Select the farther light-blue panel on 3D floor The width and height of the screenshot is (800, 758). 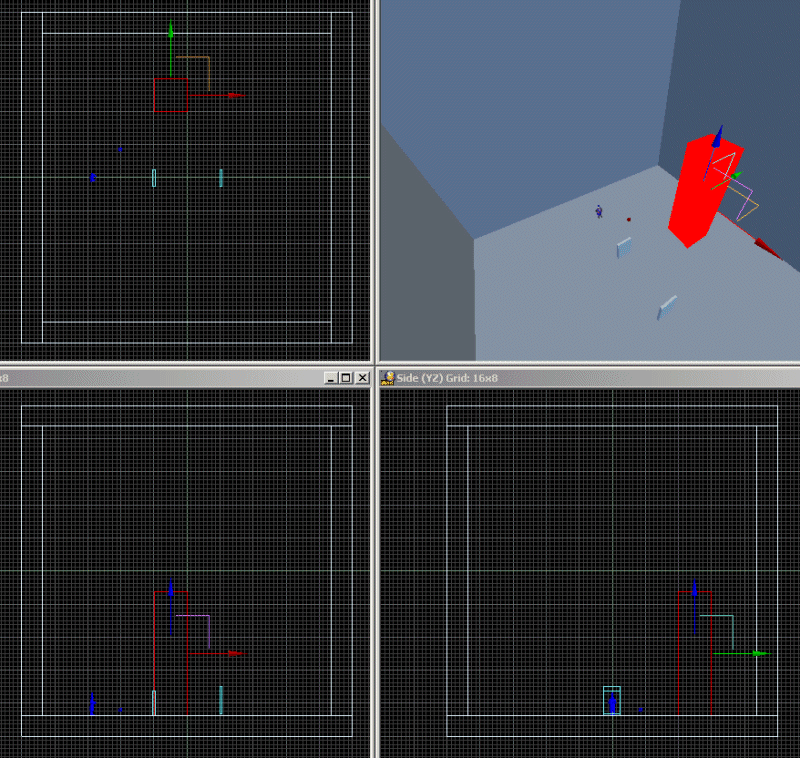[x=624, y=246]
